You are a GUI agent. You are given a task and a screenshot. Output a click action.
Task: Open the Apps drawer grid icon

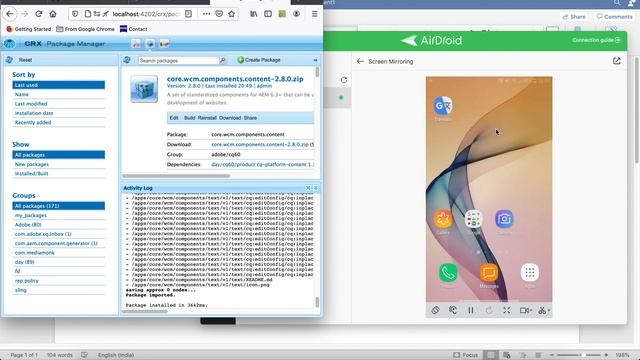click(x=530, y=272)
